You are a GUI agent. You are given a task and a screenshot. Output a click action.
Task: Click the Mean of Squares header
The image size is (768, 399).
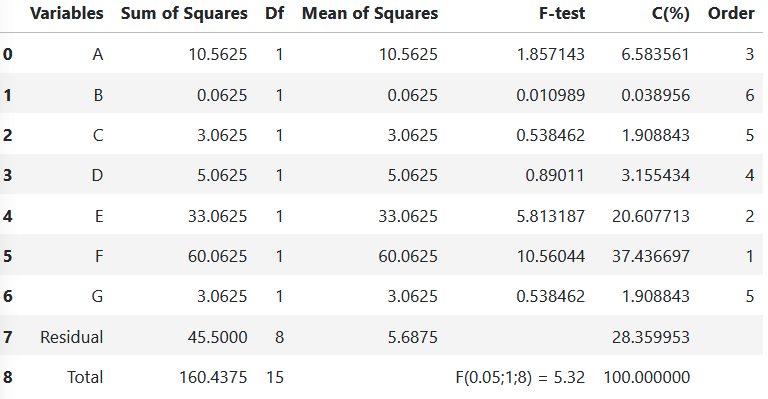click(x=370, y=14)
